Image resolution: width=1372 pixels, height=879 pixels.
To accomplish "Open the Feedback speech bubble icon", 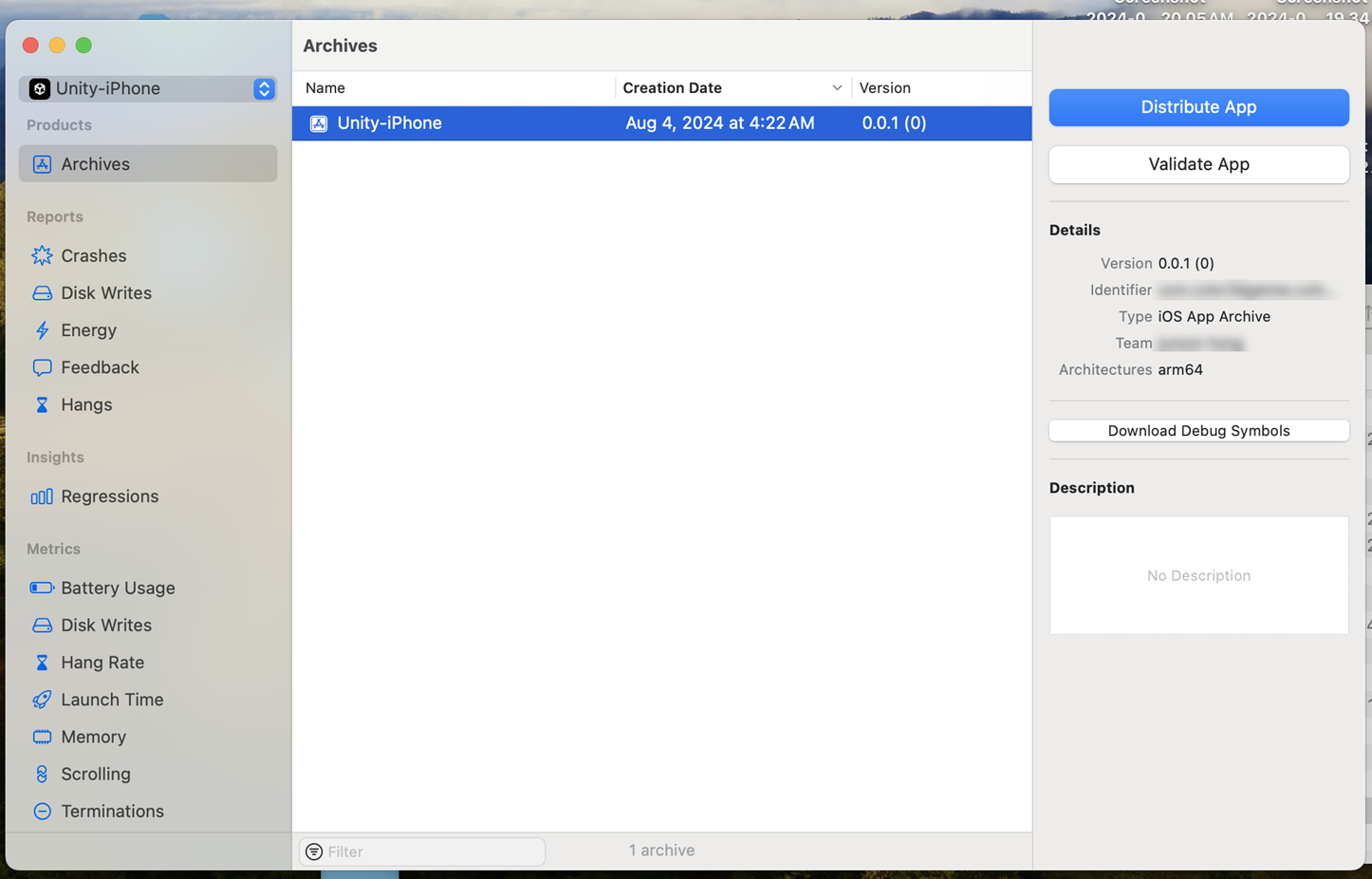I will click(x=42, y=367).
